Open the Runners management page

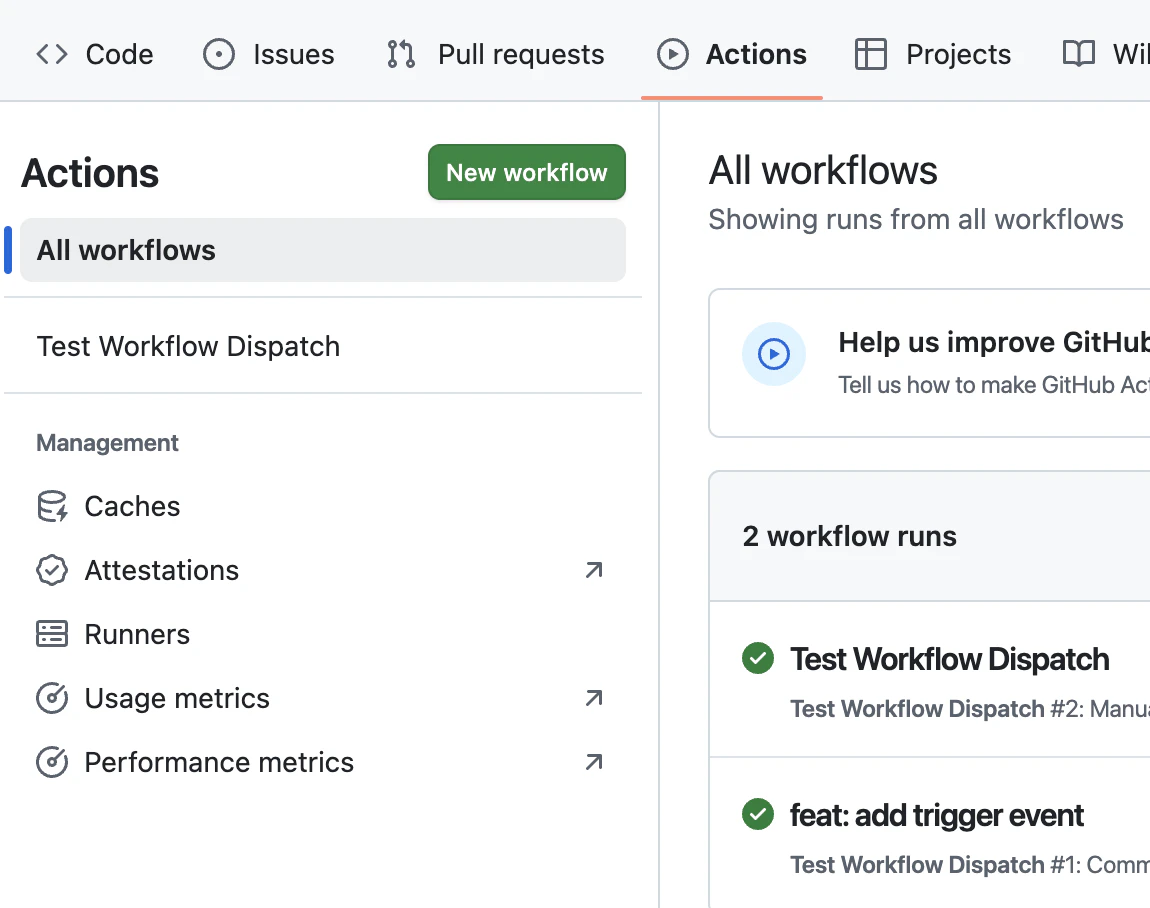(137, 634)
